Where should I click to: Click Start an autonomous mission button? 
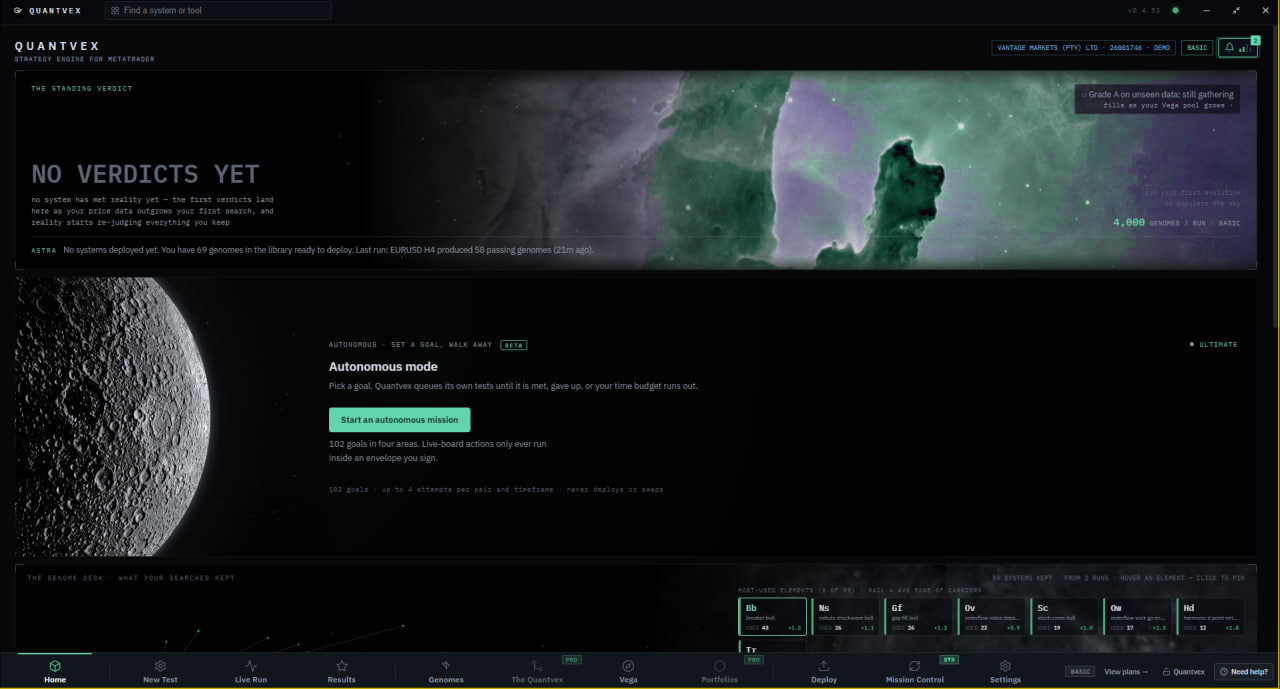point(400,420)
